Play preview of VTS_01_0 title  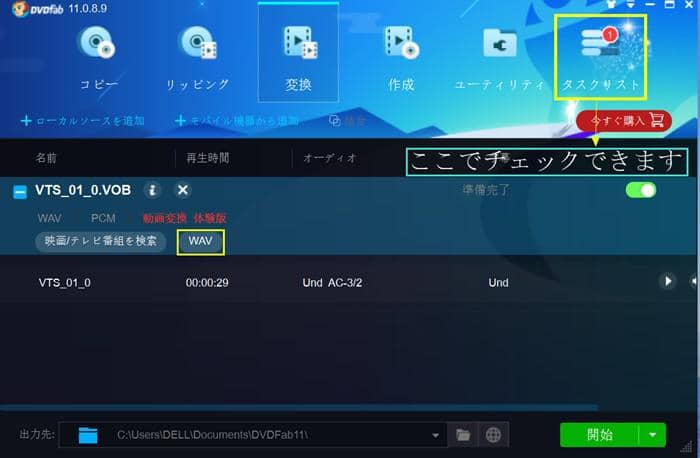click(x=667, y=281)
